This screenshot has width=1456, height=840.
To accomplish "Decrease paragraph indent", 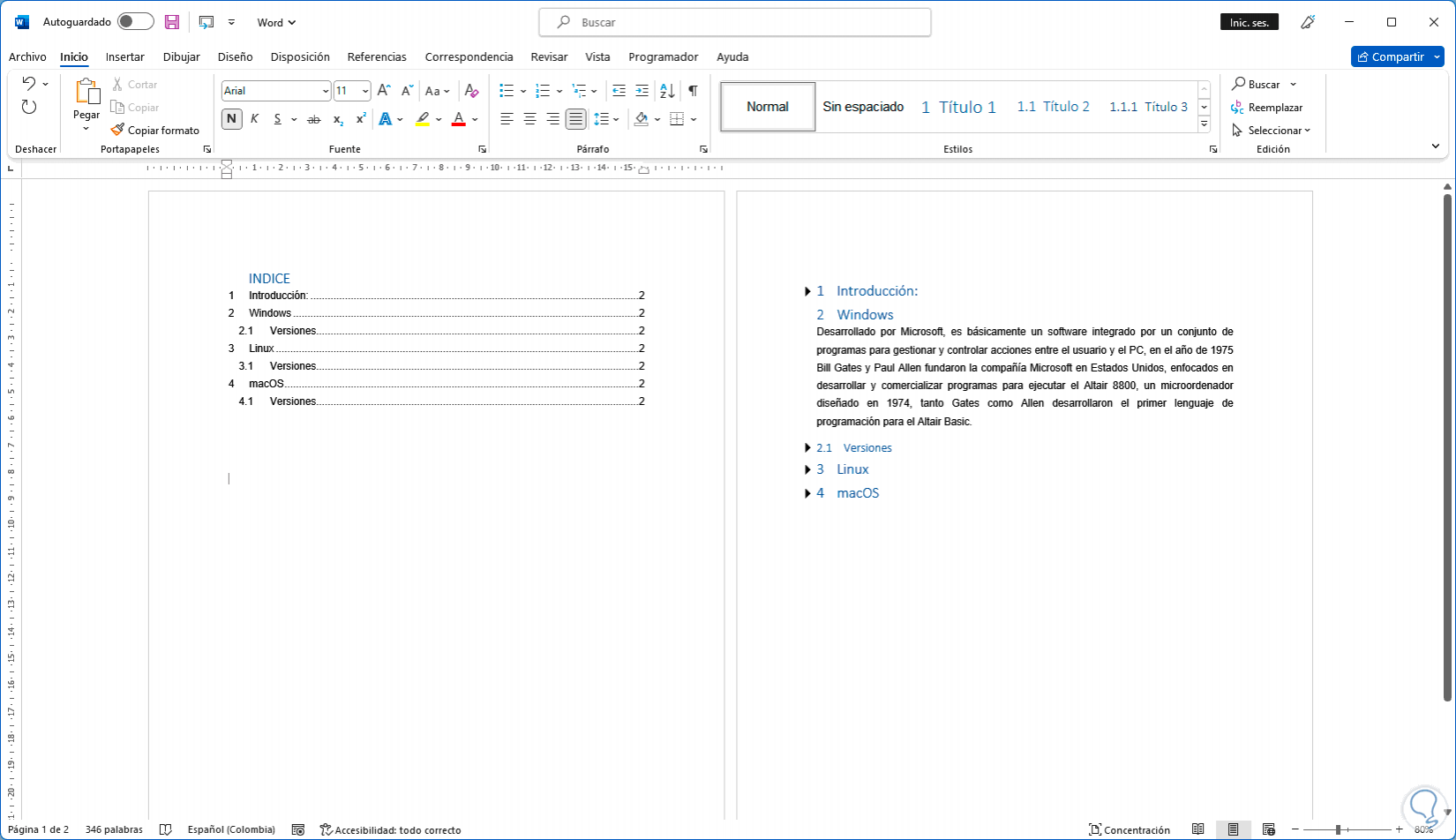I will click(x=619, y=91).
